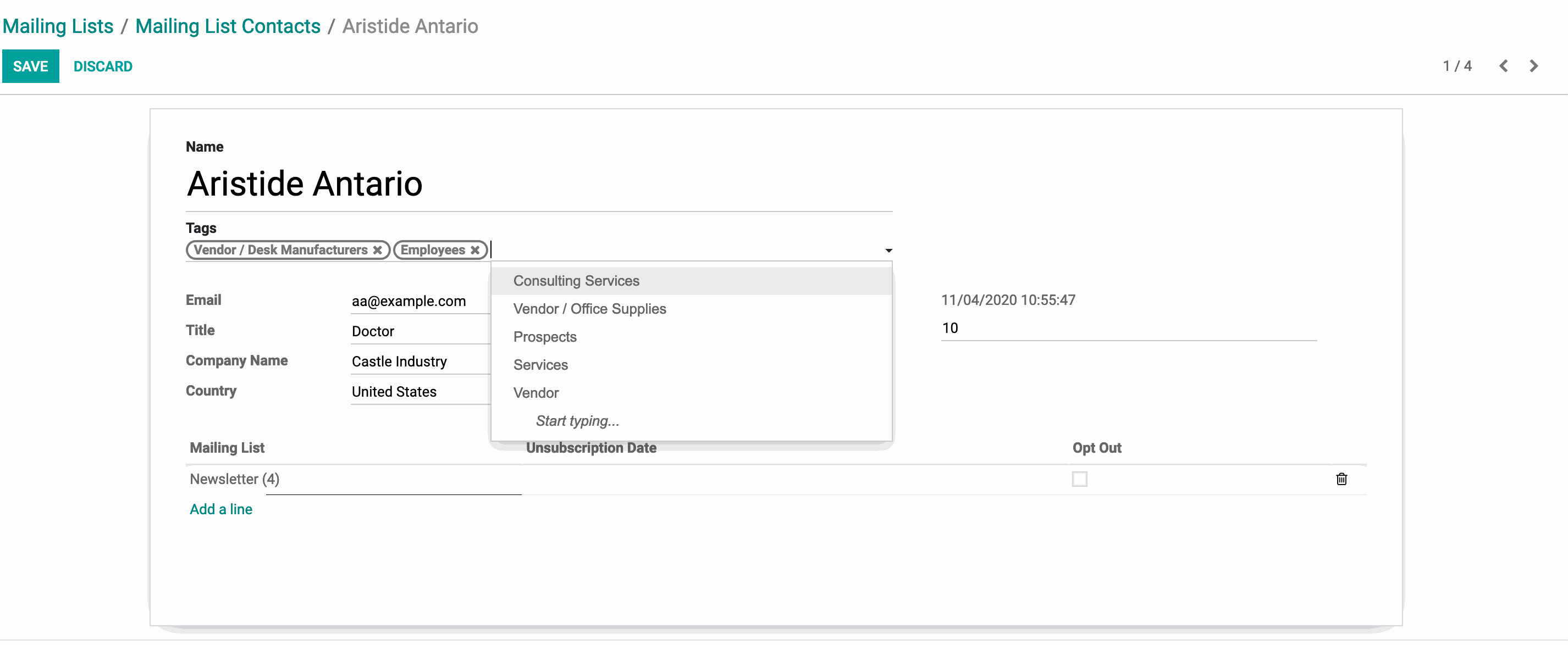Pick the Prospects tag option
Viewport: 1568px width, 645px height.
click(545, 337)
